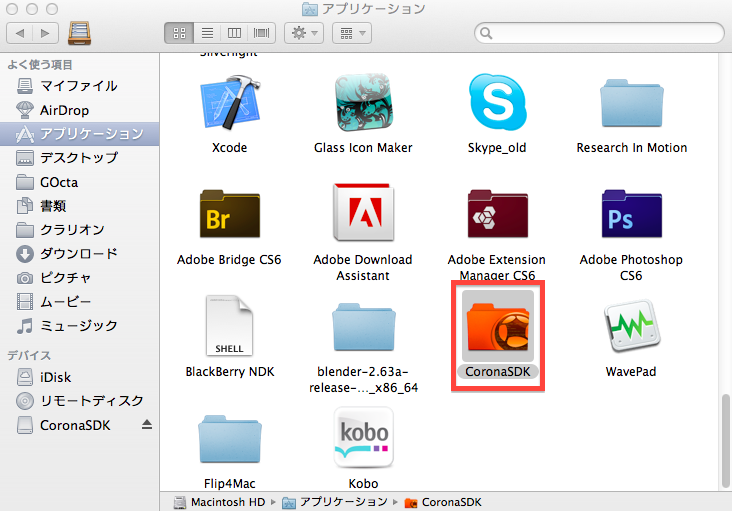Open デスクトップ in the sidebar

click(x=79, y=158)
